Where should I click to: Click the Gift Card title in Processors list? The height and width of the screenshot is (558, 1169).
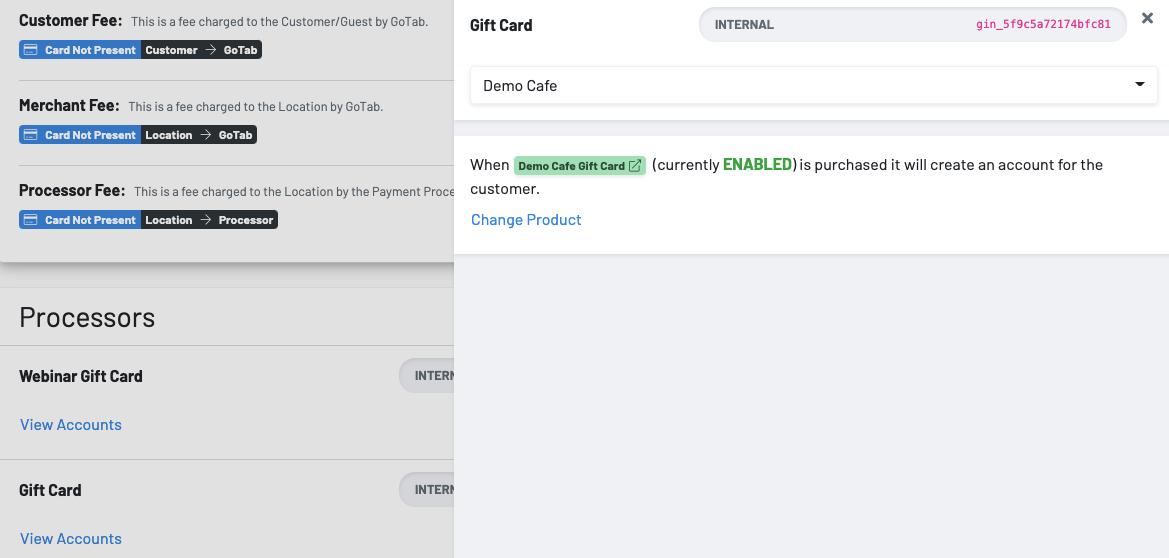[50, 490]
